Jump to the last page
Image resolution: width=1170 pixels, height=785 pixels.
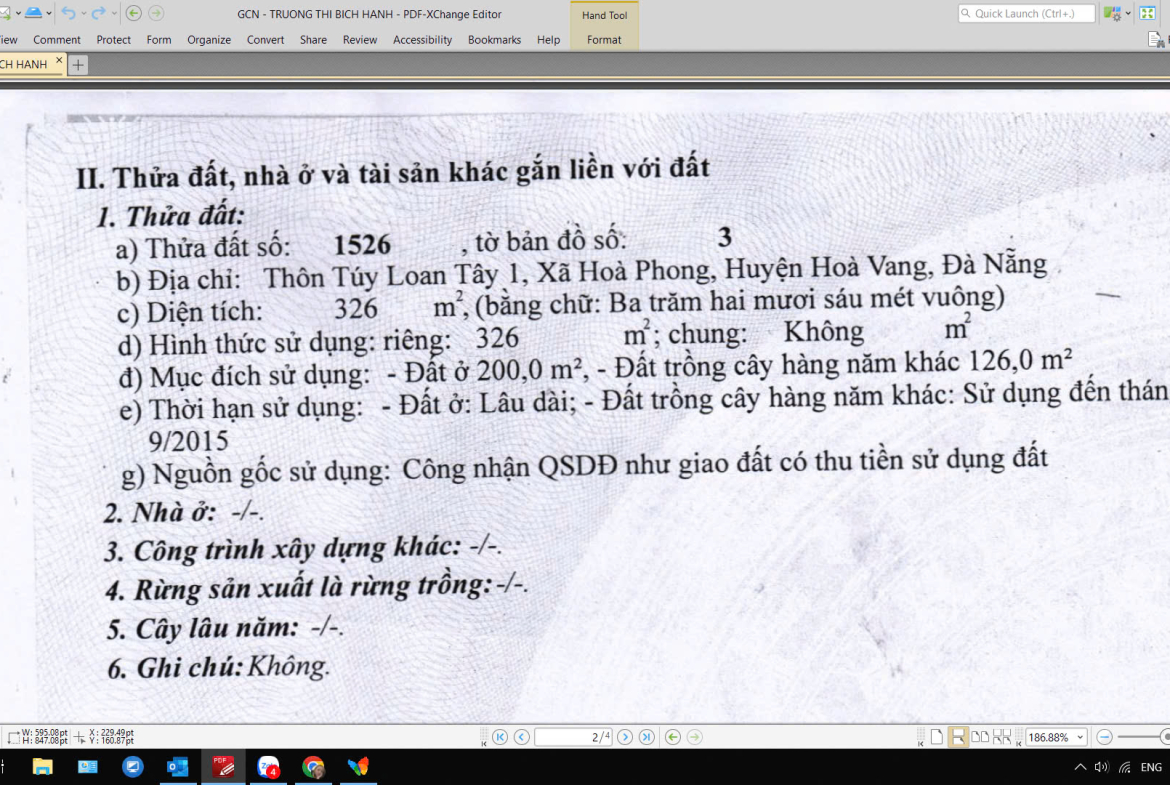(647, 737)
